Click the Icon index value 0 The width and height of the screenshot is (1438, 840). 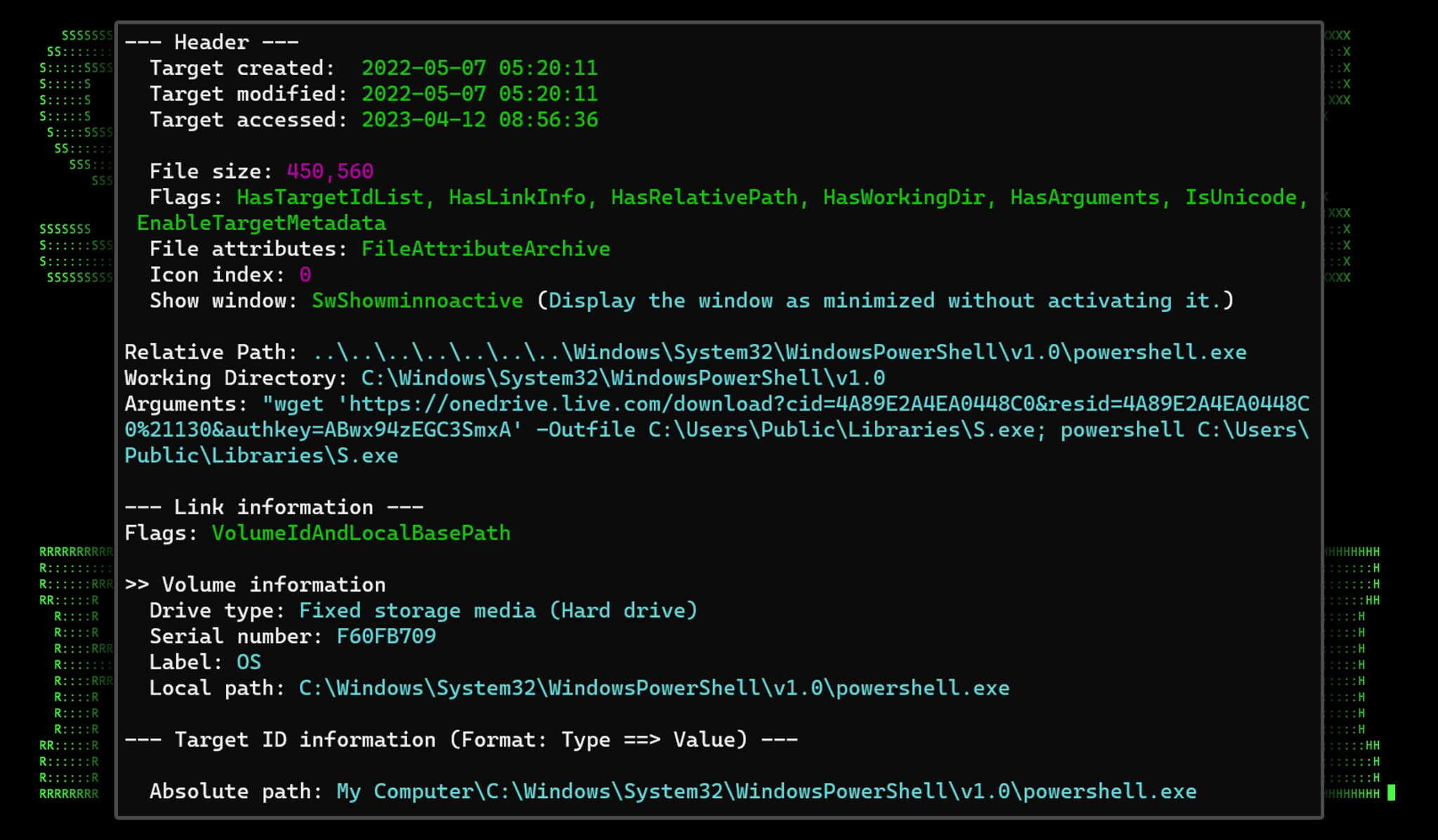pyautogui.click(x=305, y=275)
